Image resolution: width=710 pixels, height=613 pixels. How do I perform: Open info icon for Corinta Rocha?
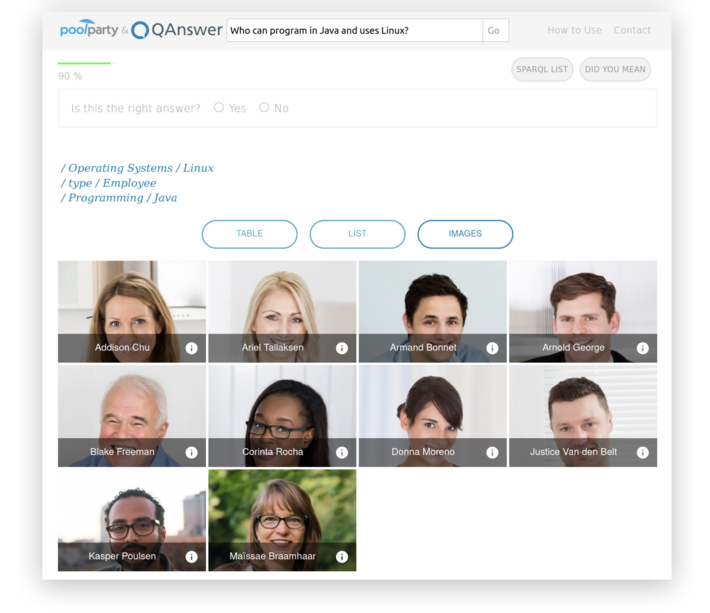click(342, 452)
